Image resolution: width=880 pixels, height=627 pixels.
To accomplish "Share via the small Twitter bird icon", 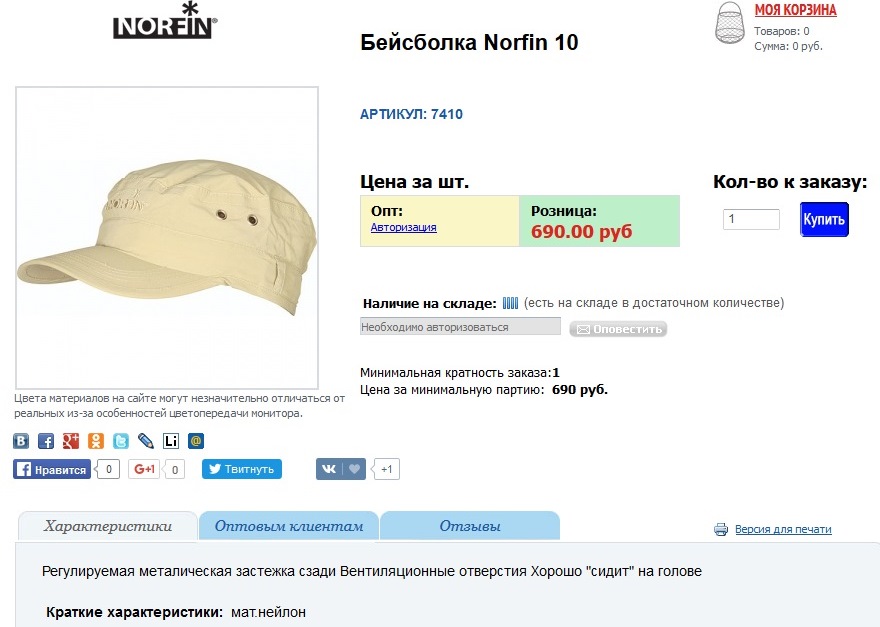I will (121, 441).
